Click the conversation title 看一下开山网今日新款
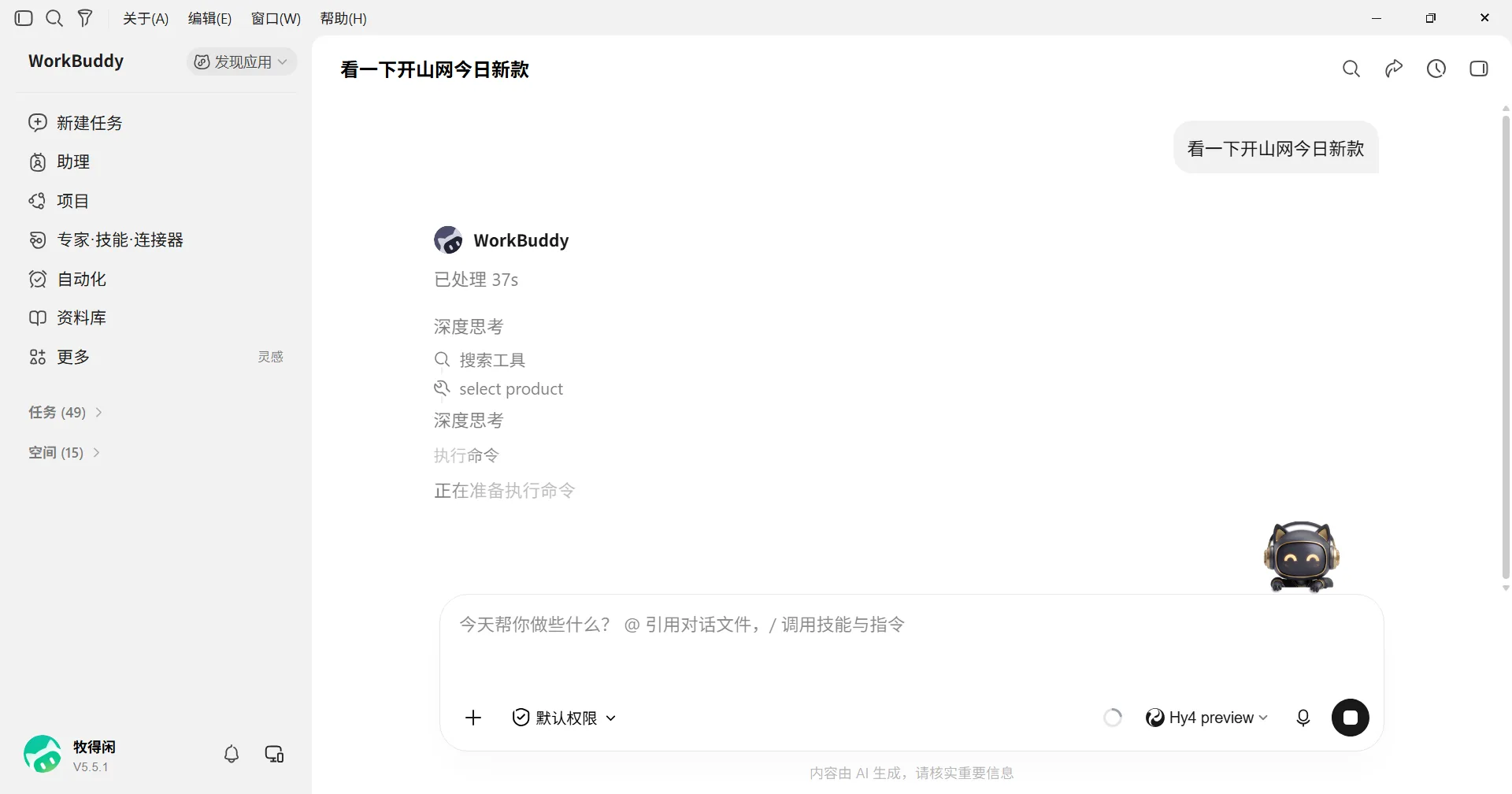Image resolution: width=1512 pixels, height=794 pixels. coord(435,69)
